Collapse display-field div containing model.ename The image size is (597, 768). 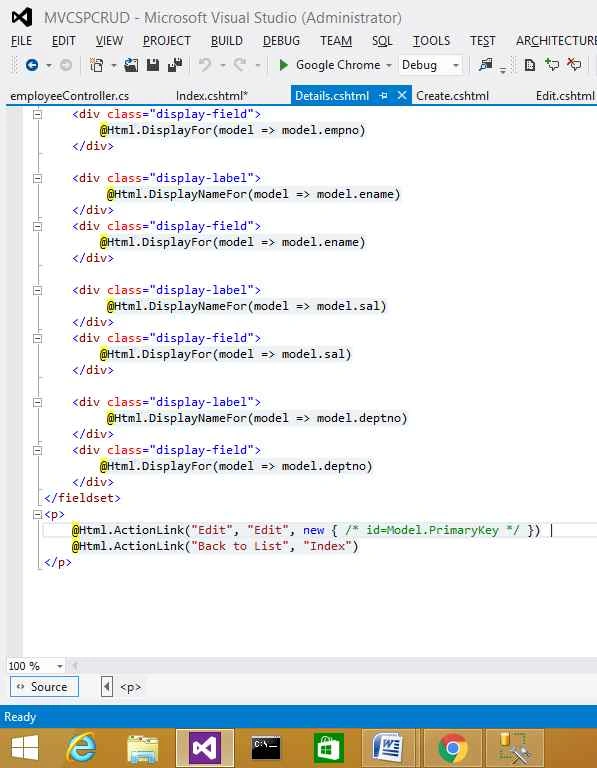37,226
